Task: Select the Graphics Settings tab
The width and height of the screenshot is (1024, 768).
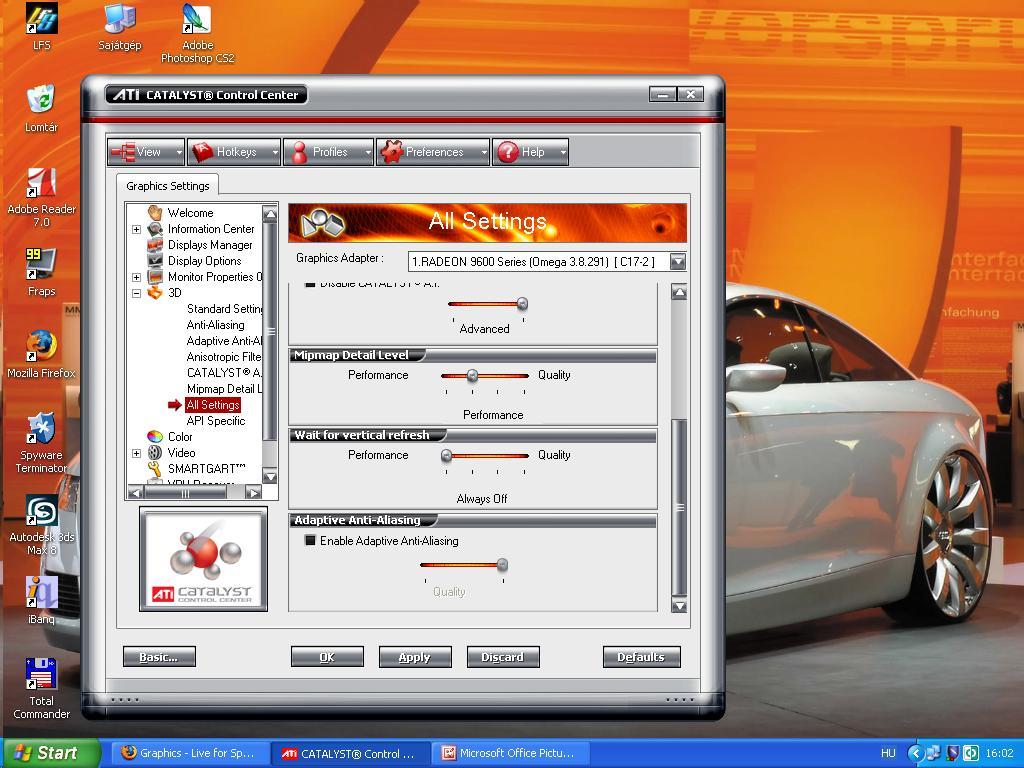Action: click(168, 185)
